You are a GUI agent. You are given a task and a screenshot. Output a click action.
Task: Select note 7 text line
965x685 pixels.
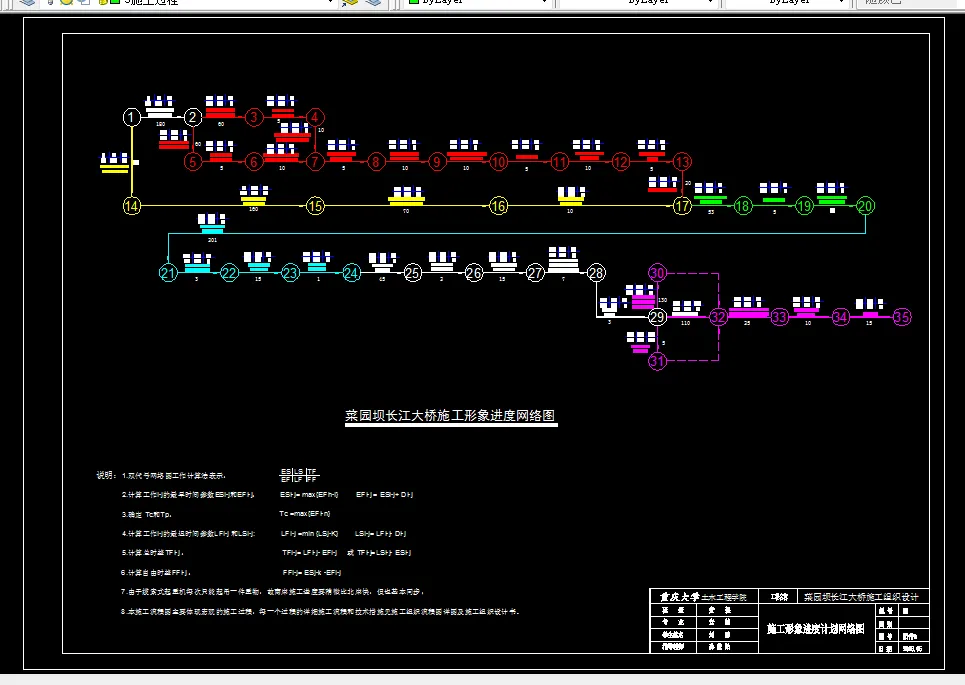pyautogui.click(x=273, y=591)
